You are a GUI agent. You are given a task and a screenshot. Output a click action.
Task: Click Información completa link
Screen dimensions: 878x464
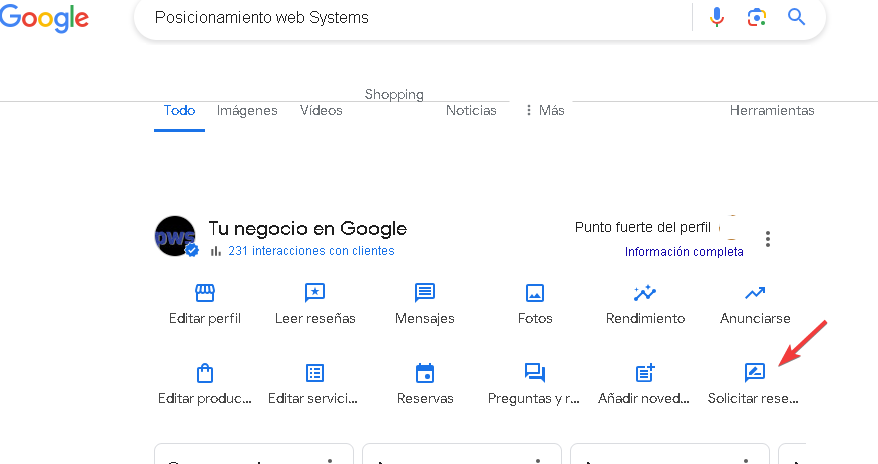pyautogui.click(x=684, y=252)
